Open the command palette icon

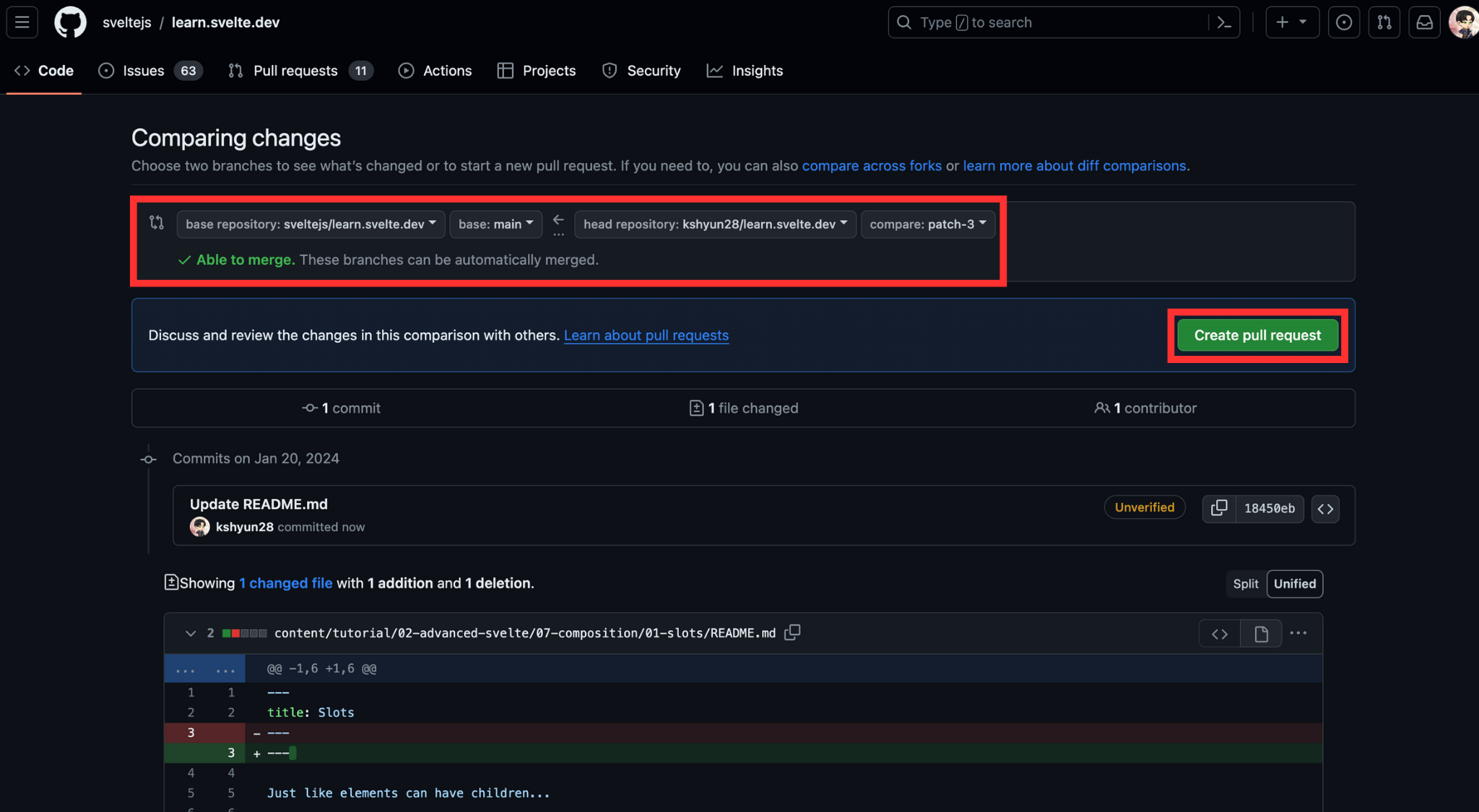click(1224, 22)
